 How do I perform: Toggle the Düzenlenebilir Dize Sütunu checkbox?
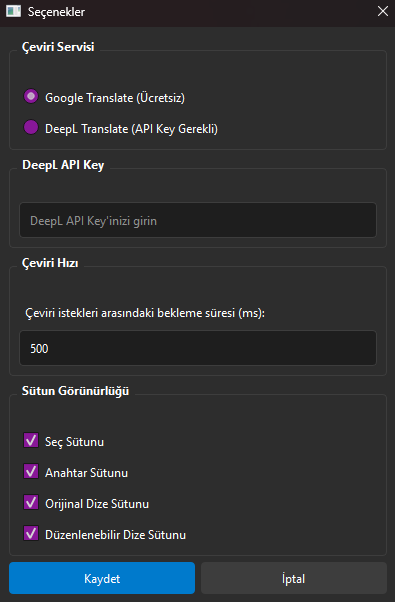point(31,533)
